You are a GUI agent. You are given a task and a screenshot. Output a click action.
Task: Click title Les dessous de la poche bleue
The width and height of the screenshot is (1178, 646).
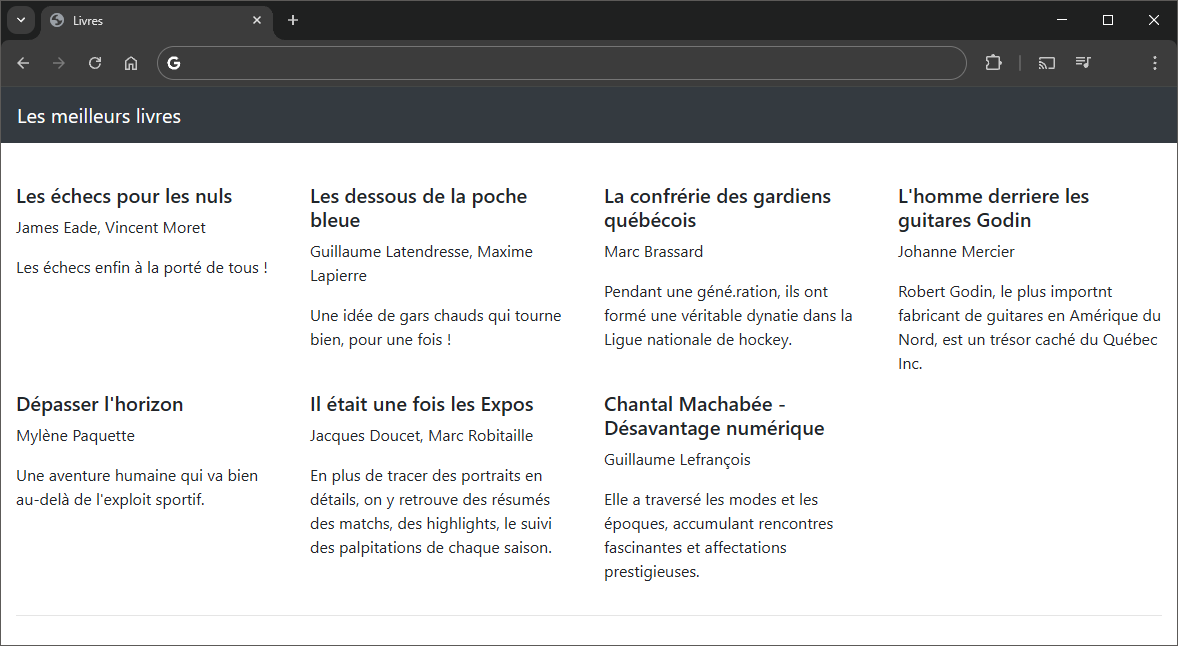418,208
